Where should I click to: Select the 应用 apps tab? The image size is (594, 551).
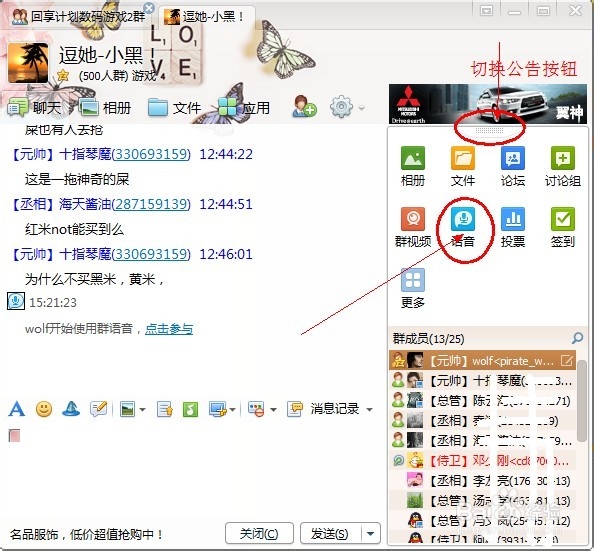click(244, 107)
